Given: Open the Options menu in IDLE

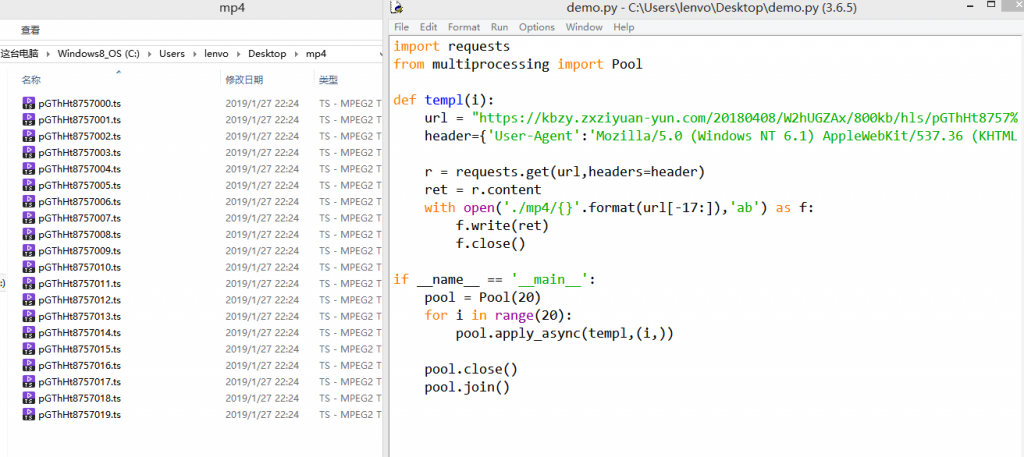Looking at the screenshot, I should (537, 27).
